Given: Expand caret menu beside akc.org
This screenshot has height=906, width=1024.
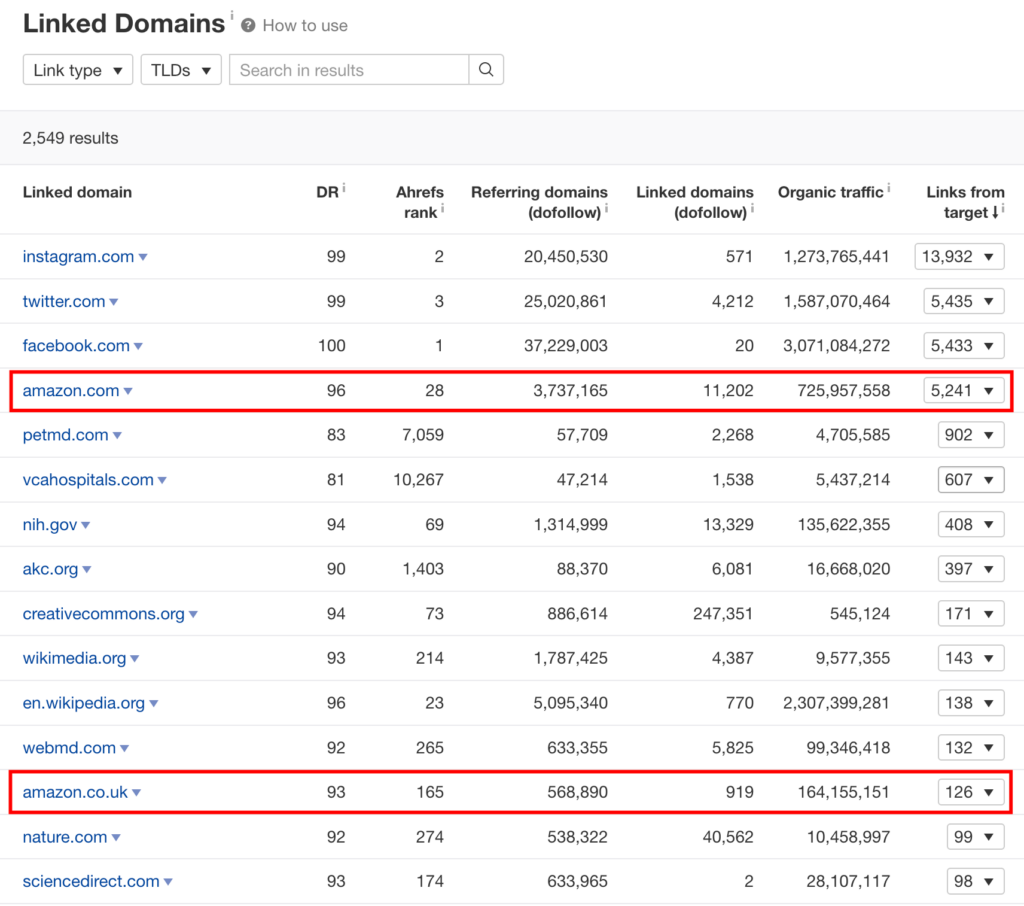Looking at the screenshot, I should click(x=87, y=570).
